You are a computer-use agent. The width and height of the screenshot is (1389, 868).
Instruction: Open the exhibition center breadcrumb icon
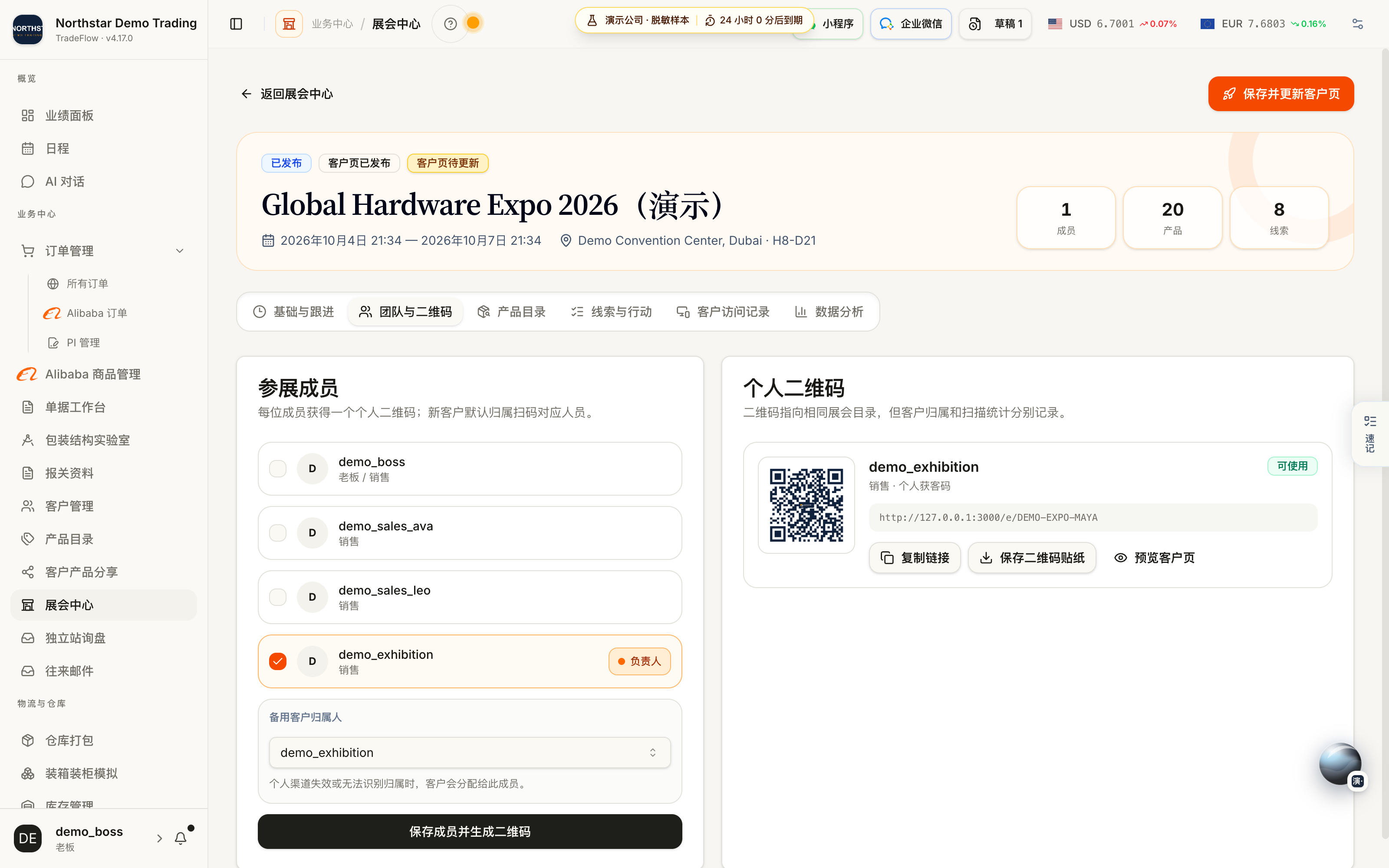click(x=289, y=23)
